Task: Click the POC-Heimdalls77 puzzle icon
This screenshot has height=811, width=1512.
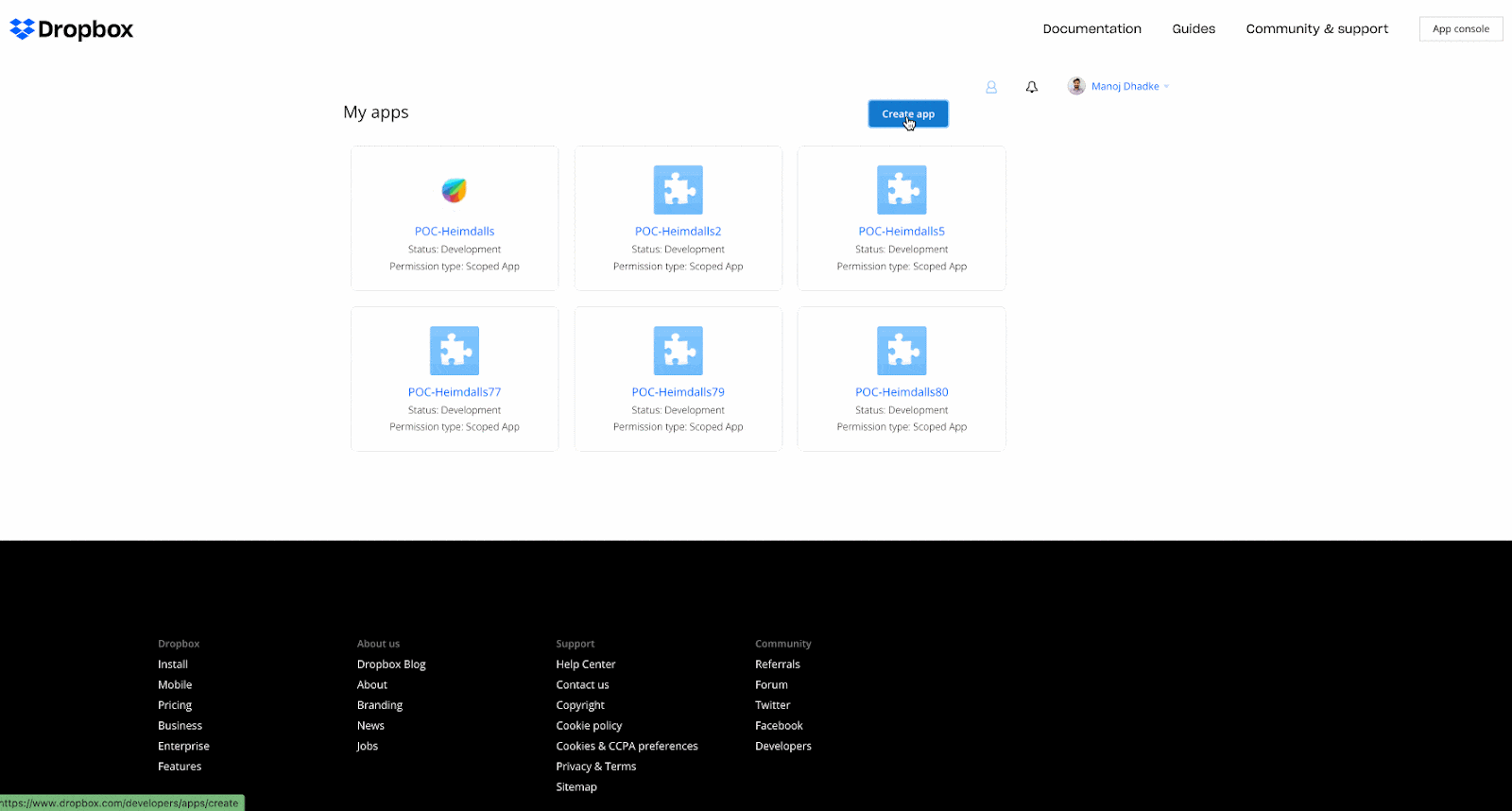Action: (x=455, y=351)
